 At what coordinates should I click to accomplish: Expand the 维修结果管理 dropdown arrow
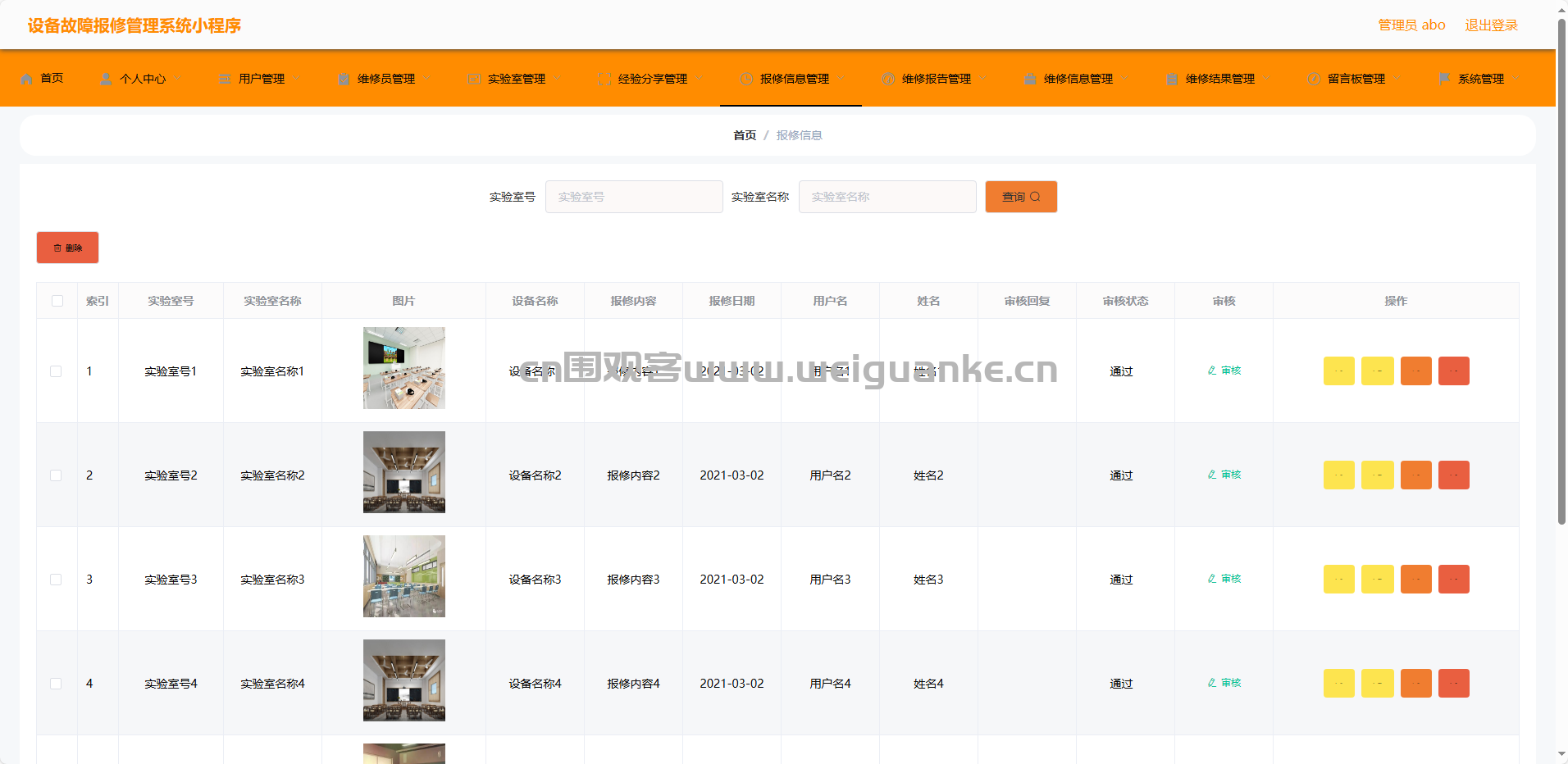[x=1267, y=79]
